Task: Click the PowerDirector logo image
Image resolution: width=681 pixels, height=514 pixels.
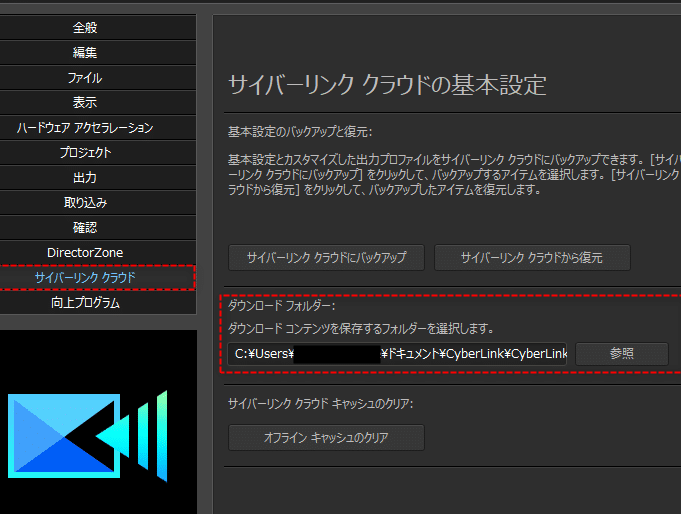Action: [88, 436]
